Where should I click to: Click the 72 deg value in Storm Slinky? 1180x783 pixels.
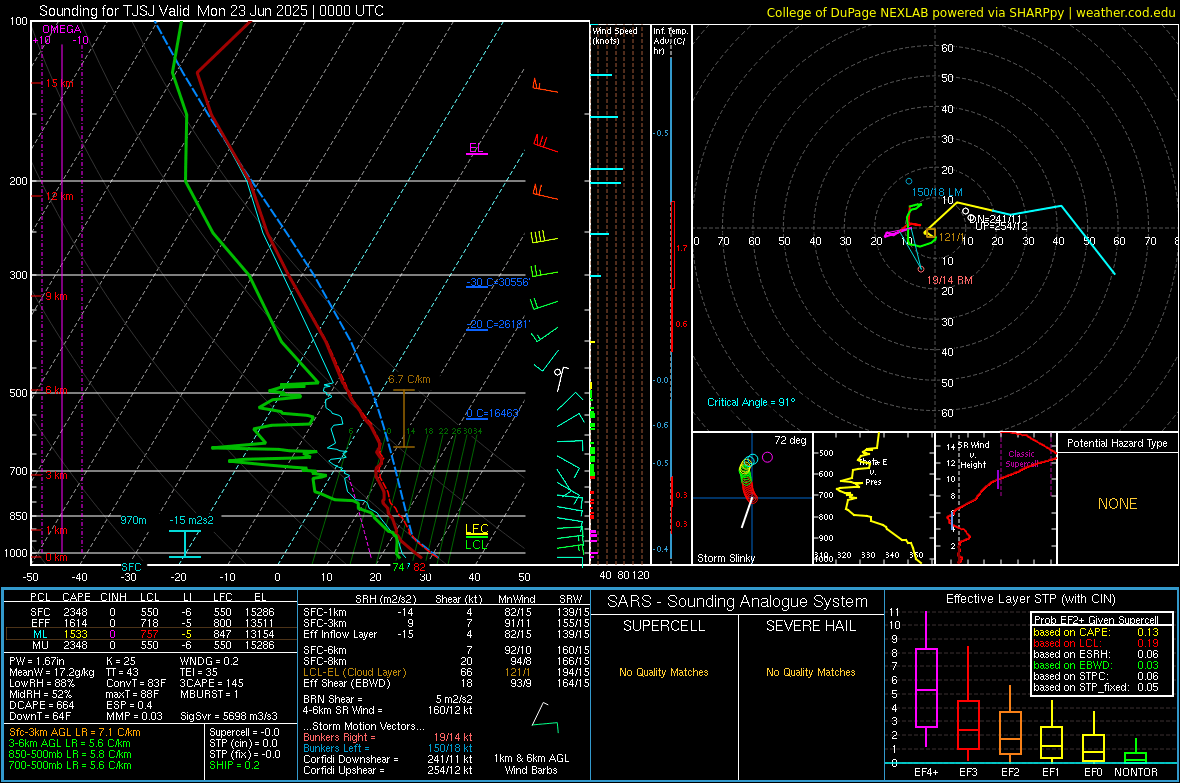click(790, 440)
